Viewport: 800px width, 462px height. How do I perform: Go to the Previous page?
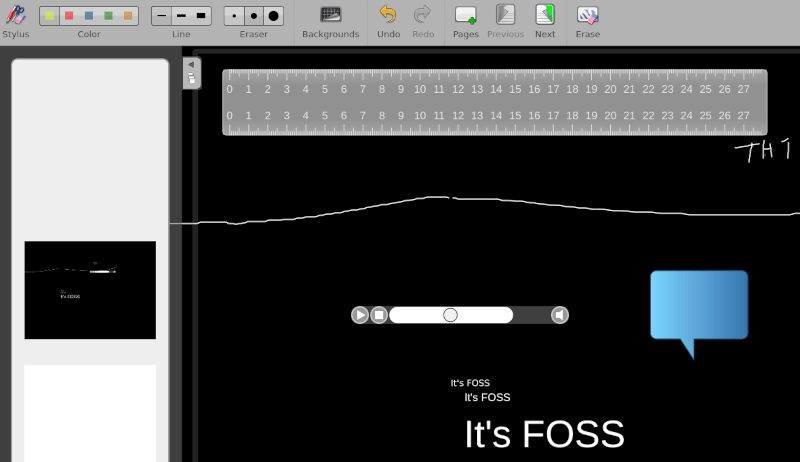pos(505,16)
